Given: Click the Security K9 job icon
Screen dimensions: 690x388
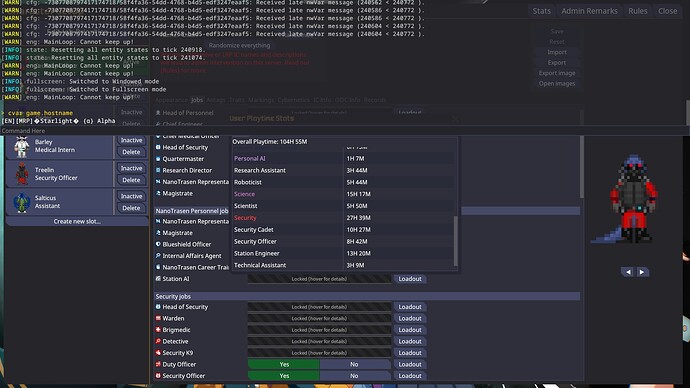Looking at the screenshot, I should (x=158, y=352).
